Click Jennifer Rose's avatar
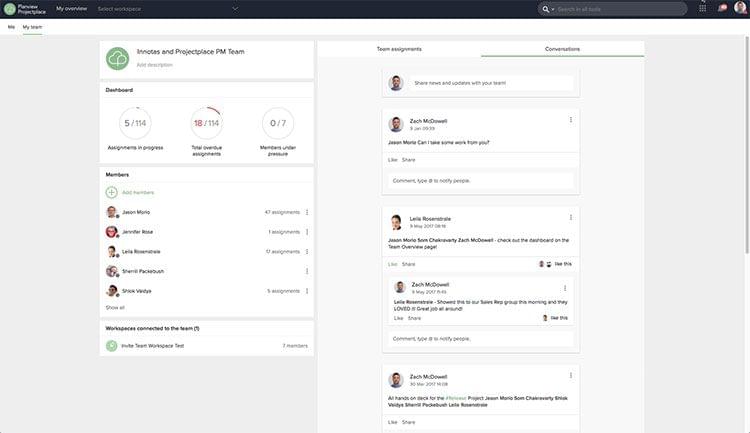750x433 pixels. pyautogui.click(x=111, y=232)
